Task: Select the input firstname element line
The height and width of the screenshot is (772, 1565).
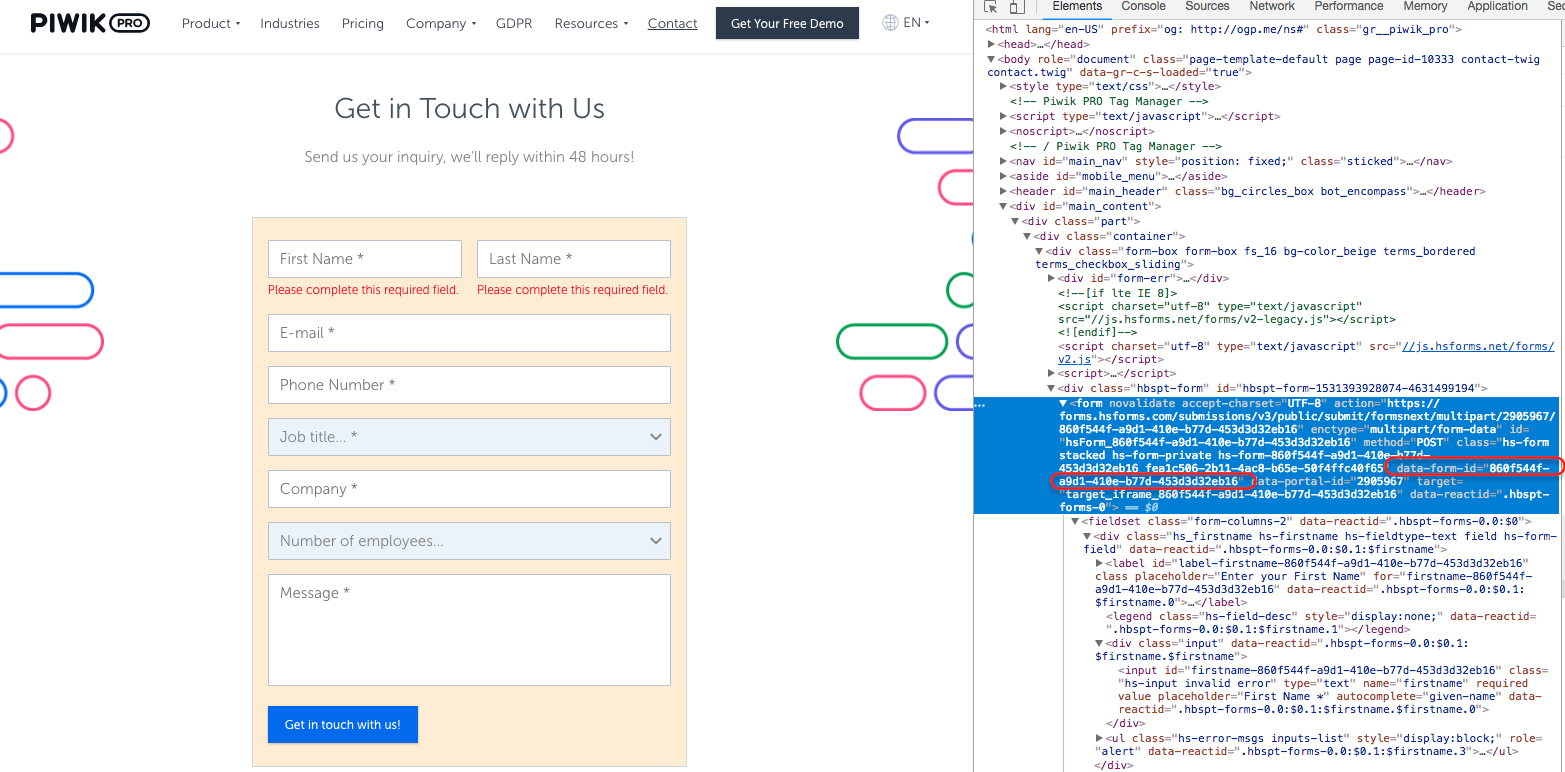Action: pyautogui.click(x=1333, y=690)
